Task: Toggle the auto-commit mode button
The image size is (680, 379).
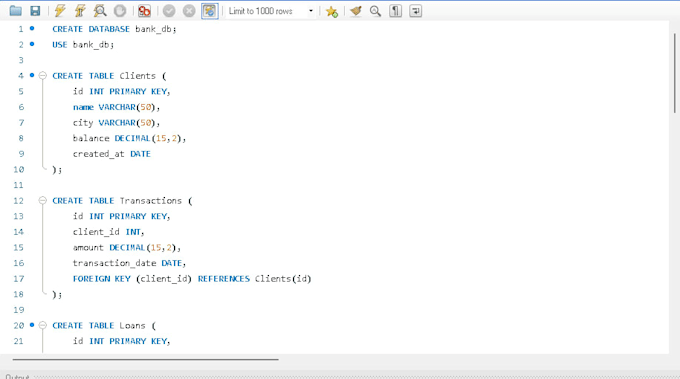Action: click(209, 11)
